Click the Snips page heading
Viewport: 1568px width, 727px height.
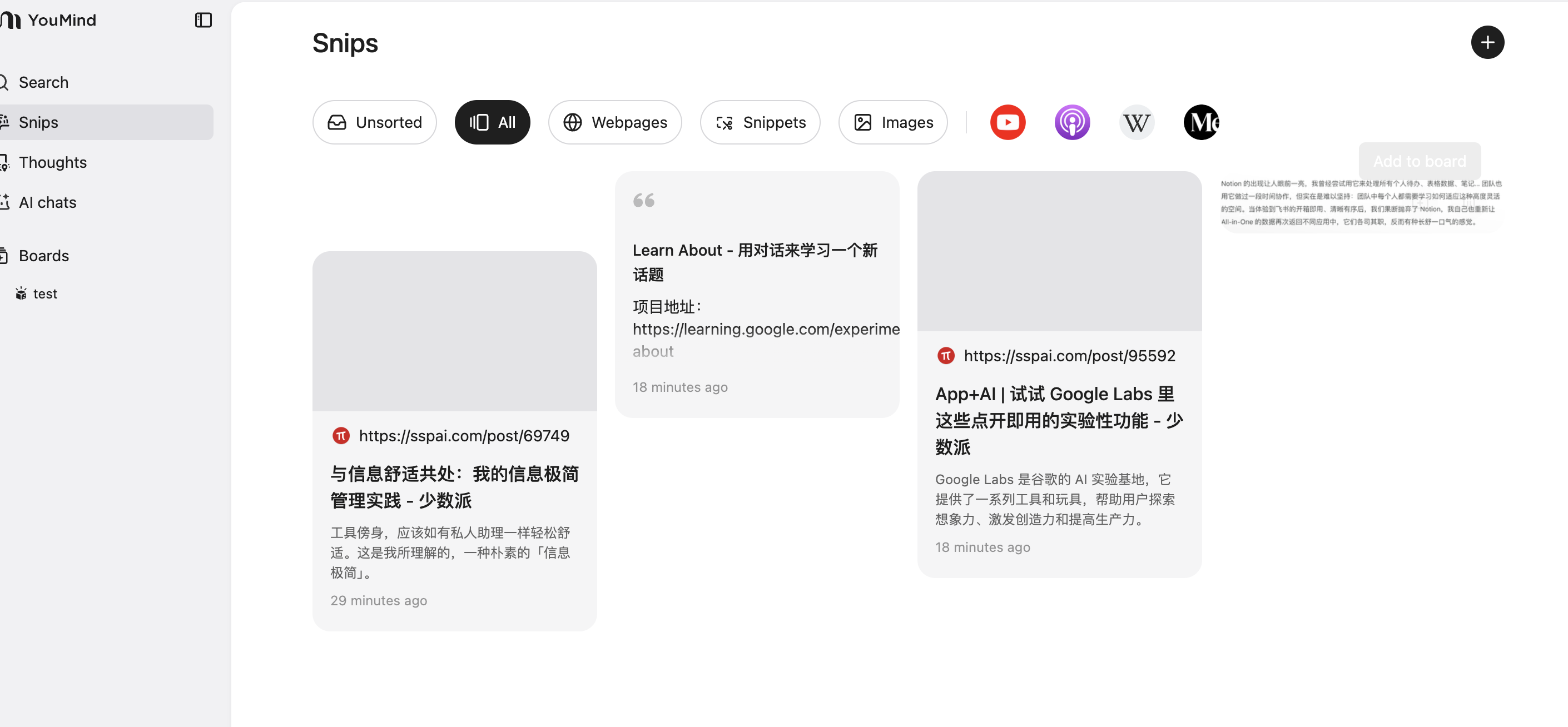click(345, 43)
